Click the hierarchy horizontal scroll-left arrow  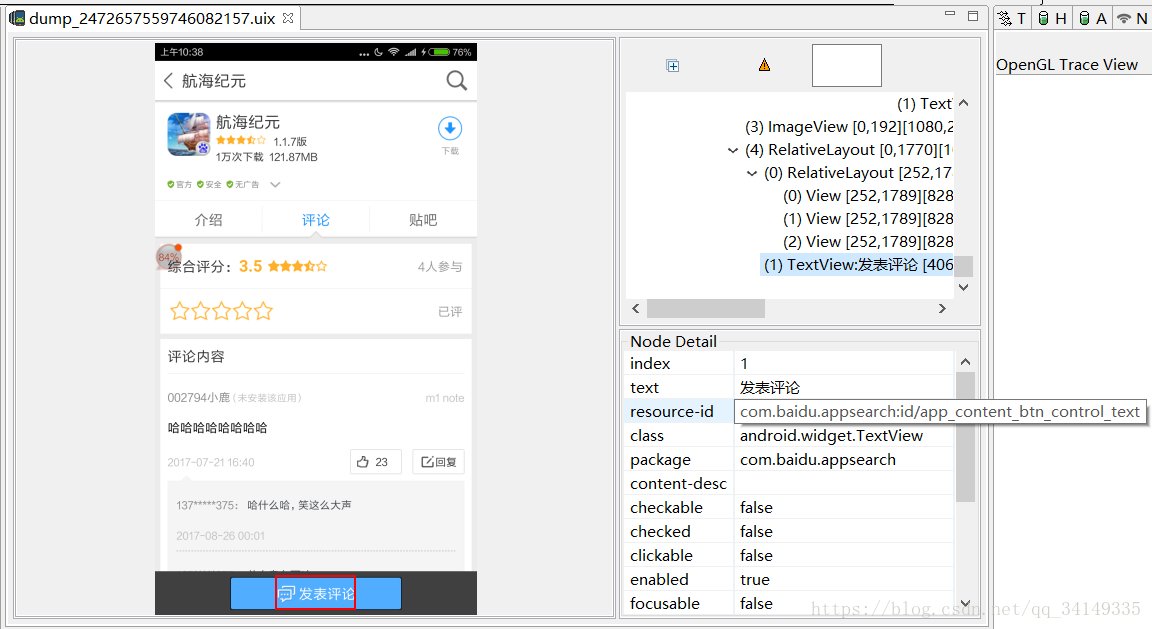point(636,309)
